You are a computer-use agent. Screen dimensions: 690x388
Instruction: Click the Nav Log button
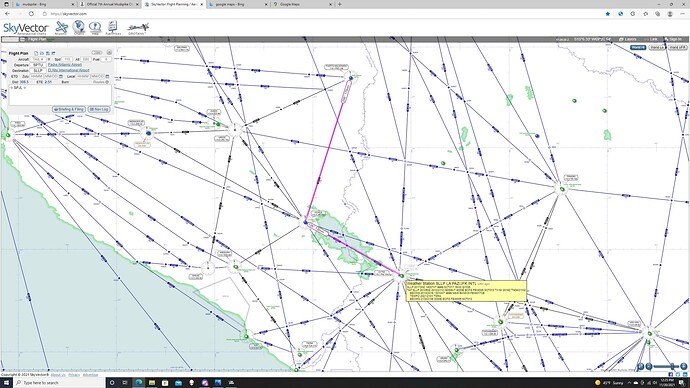tap(99, 109)
